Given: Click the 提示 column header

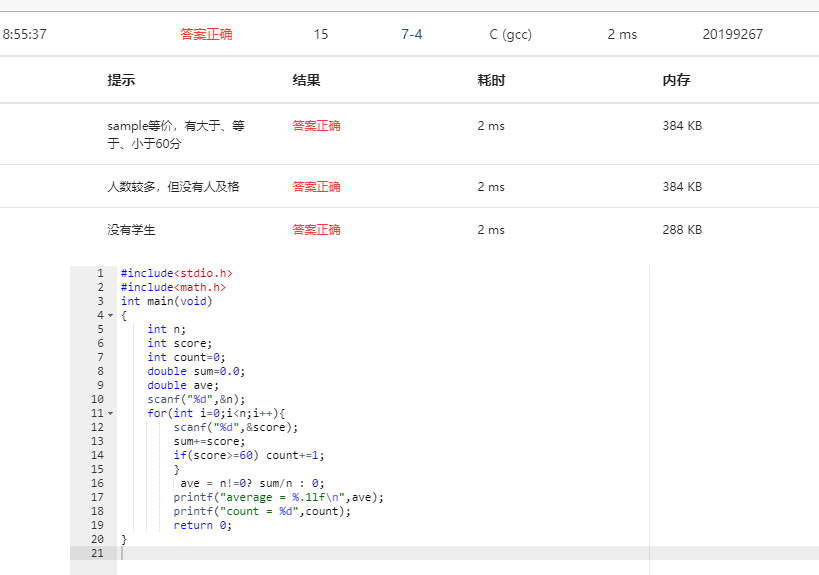Looking at the screenshot, I should (x=121, y=80).
